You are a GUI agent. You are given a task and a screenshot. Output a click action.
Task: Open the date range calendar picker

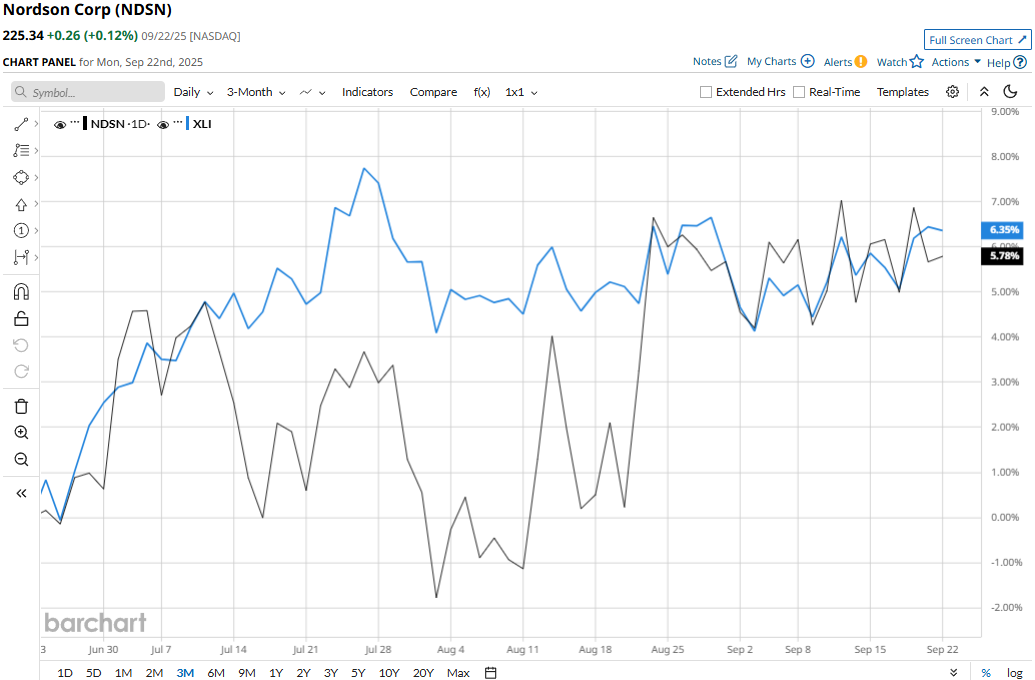pyautogui.click(x=490, y=672)
